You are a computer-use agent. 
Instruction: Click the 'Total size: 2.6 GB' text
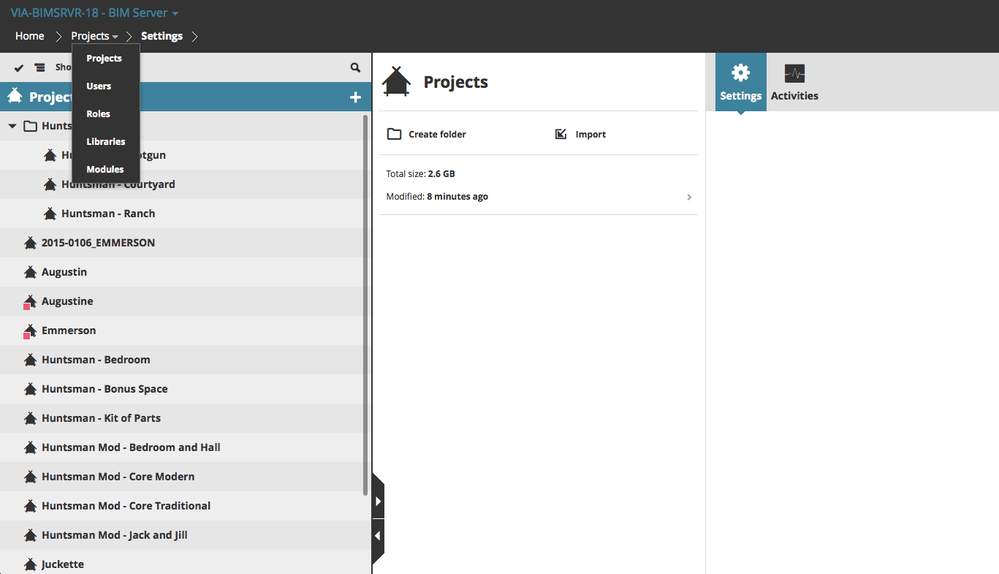click(x=420, y=174)
